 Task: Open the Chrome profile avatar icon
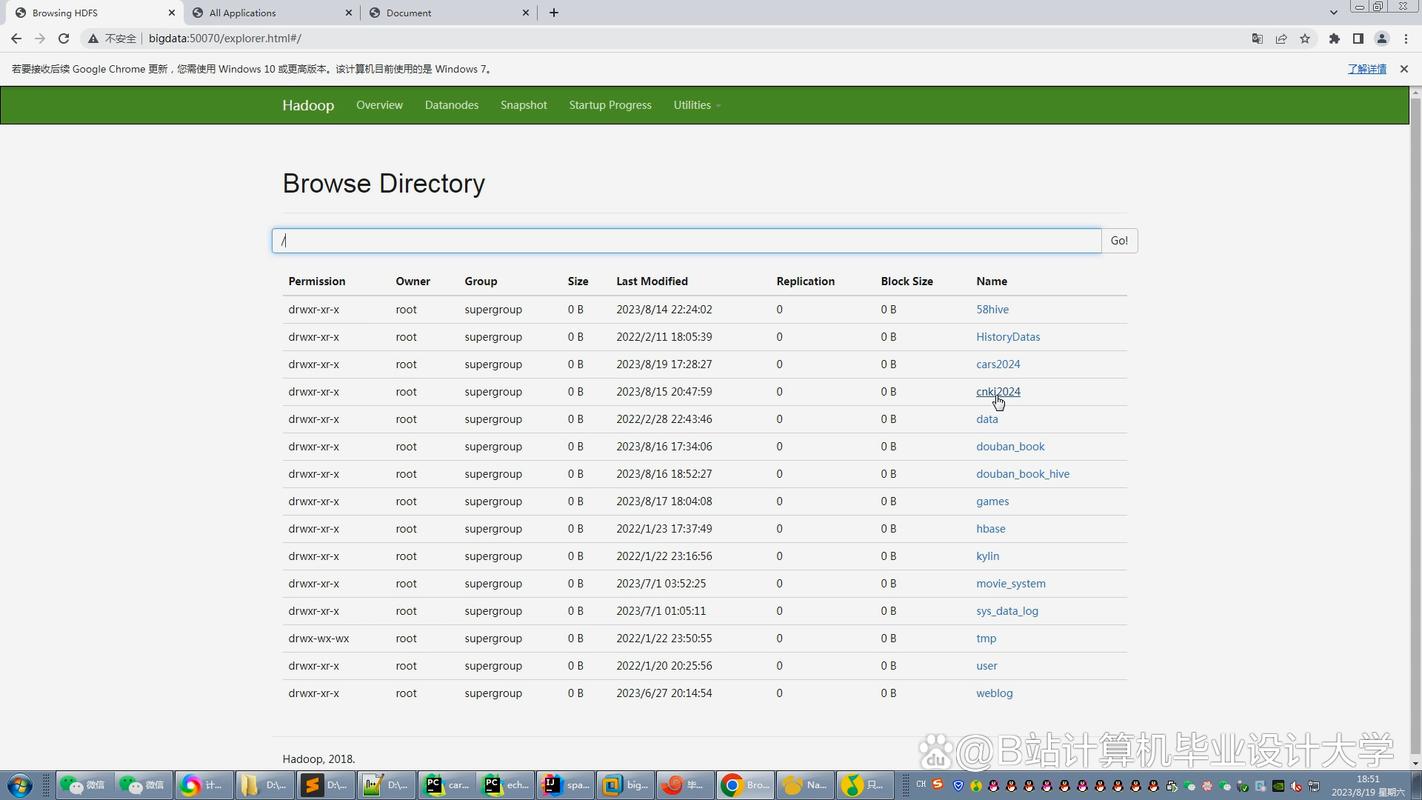tap(1382, 38)
